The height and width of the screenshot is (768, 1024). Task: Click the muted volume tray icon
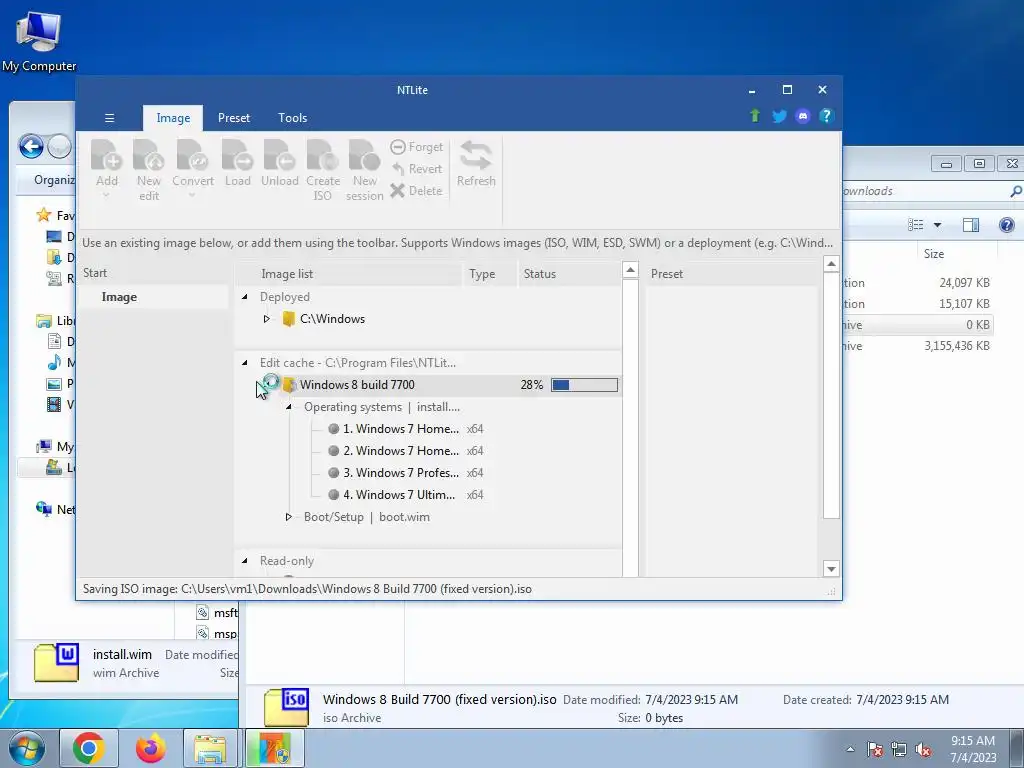tap(923, 750)
